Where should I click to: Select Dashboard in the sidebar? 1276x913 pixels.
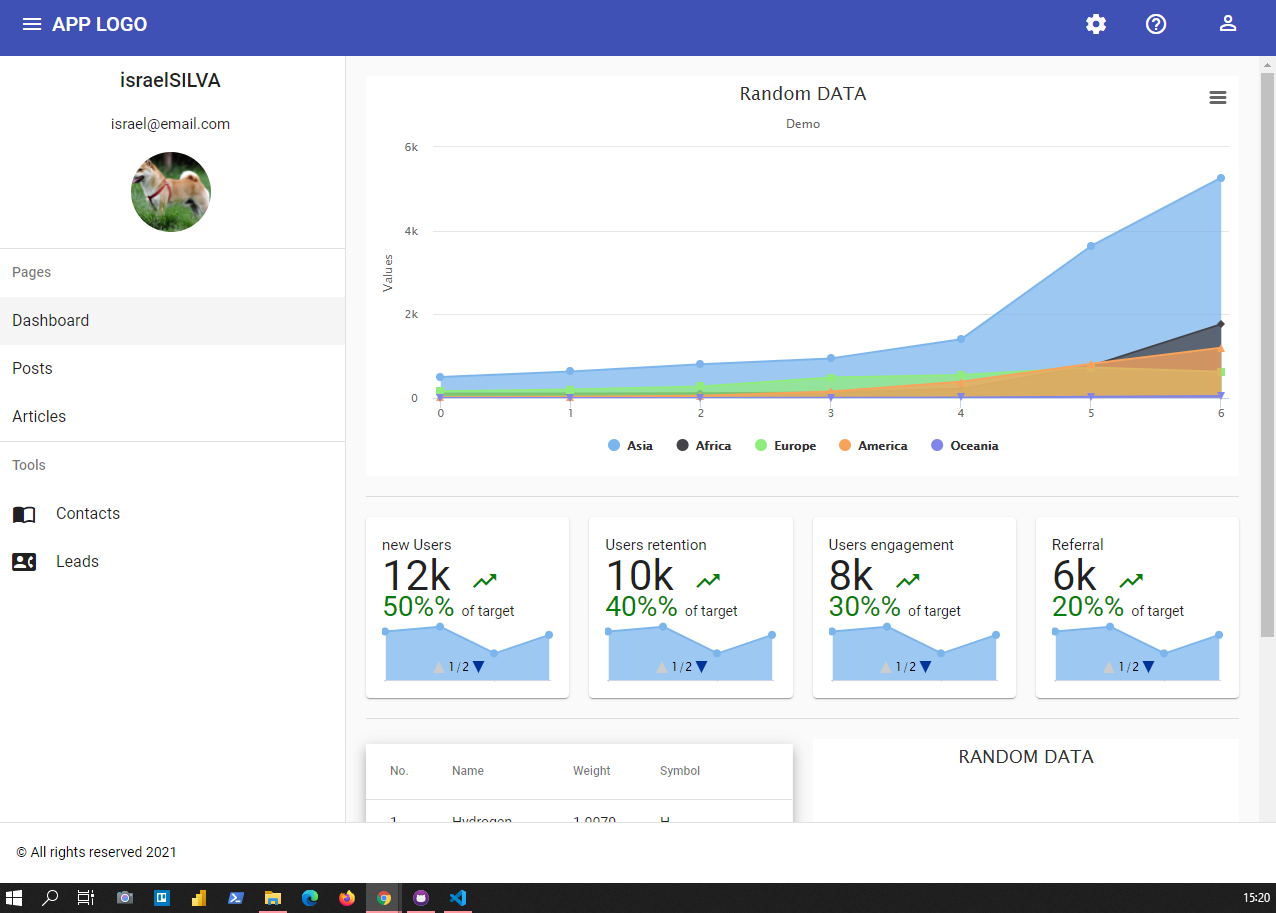click(172, 321)
